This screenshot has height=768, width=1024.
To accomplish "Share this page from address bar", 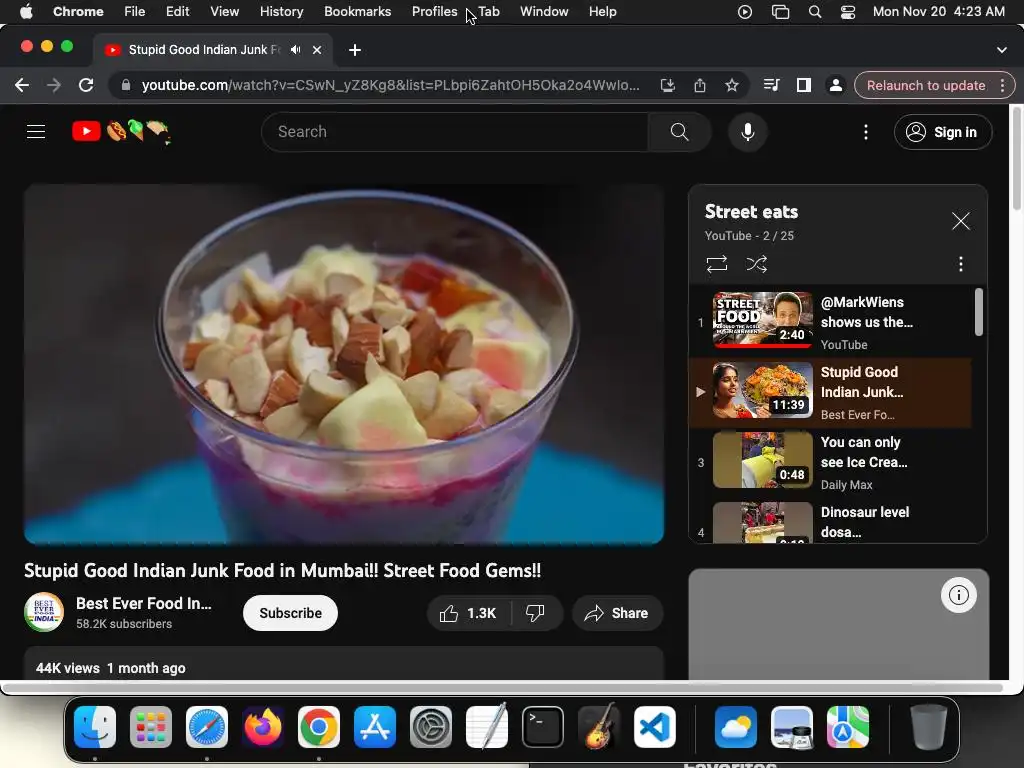I will (699, 86).
